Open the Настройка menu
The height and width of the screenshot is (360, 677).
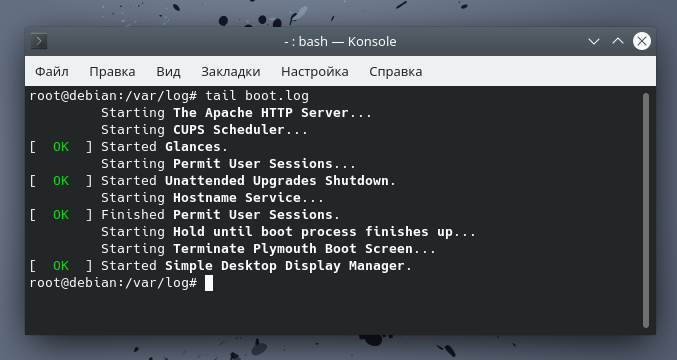click(x=315, y=71)
